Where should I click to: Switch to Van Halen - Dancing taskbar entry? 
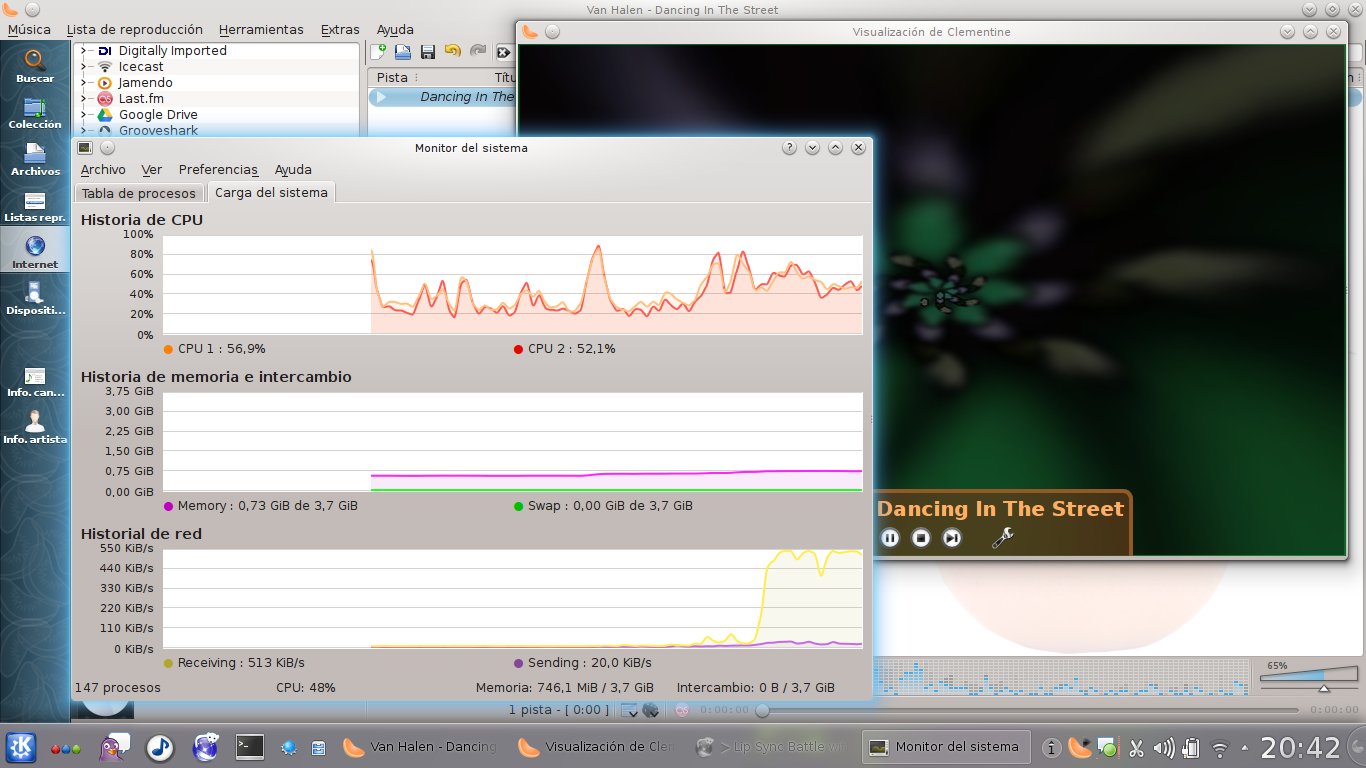click(420, 746)
